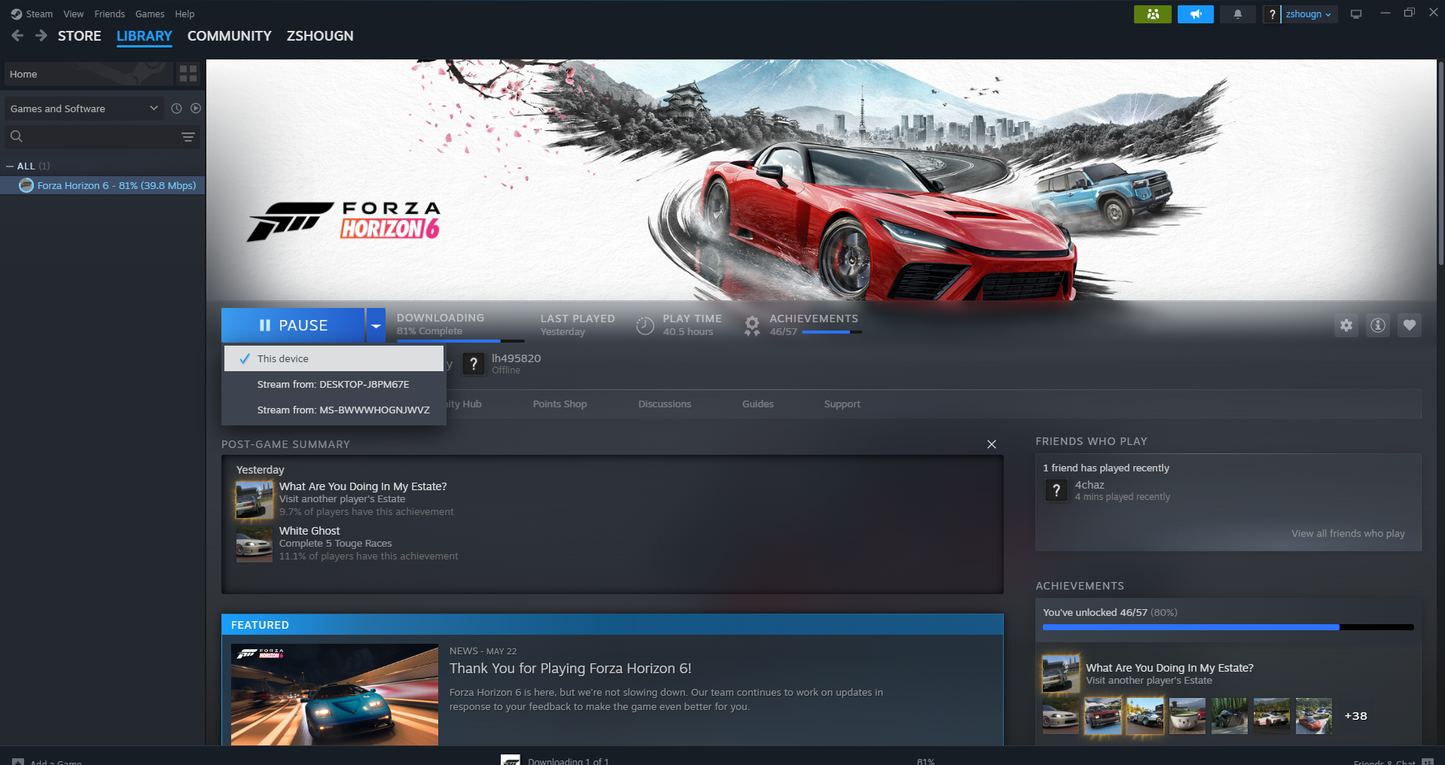1445x765 pixels.
Task: Click the 'LAST PLAYED Yesterday' stat
Action: tap(577, 325)
